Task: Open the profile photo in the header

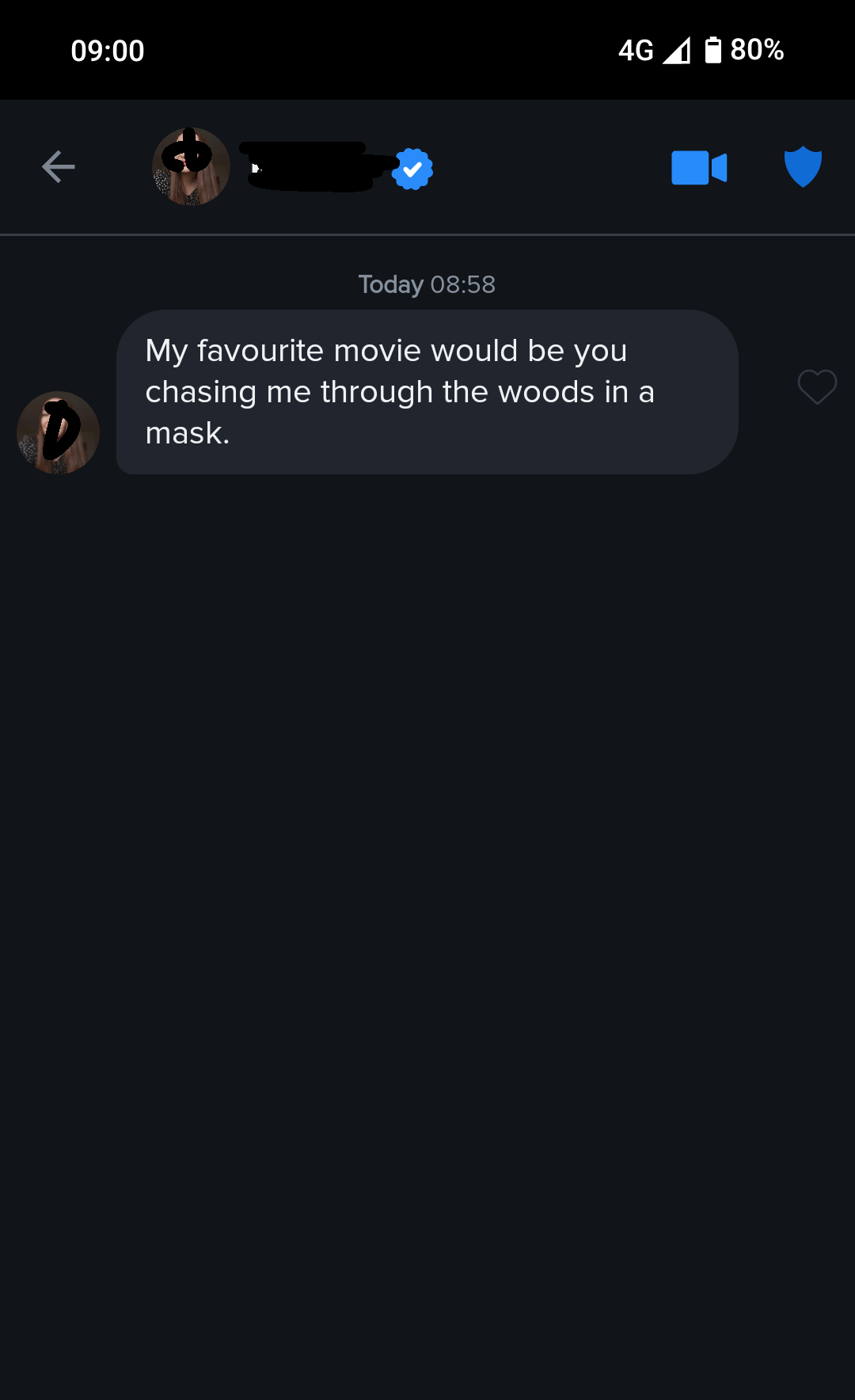Action: [x=191, y=167]
